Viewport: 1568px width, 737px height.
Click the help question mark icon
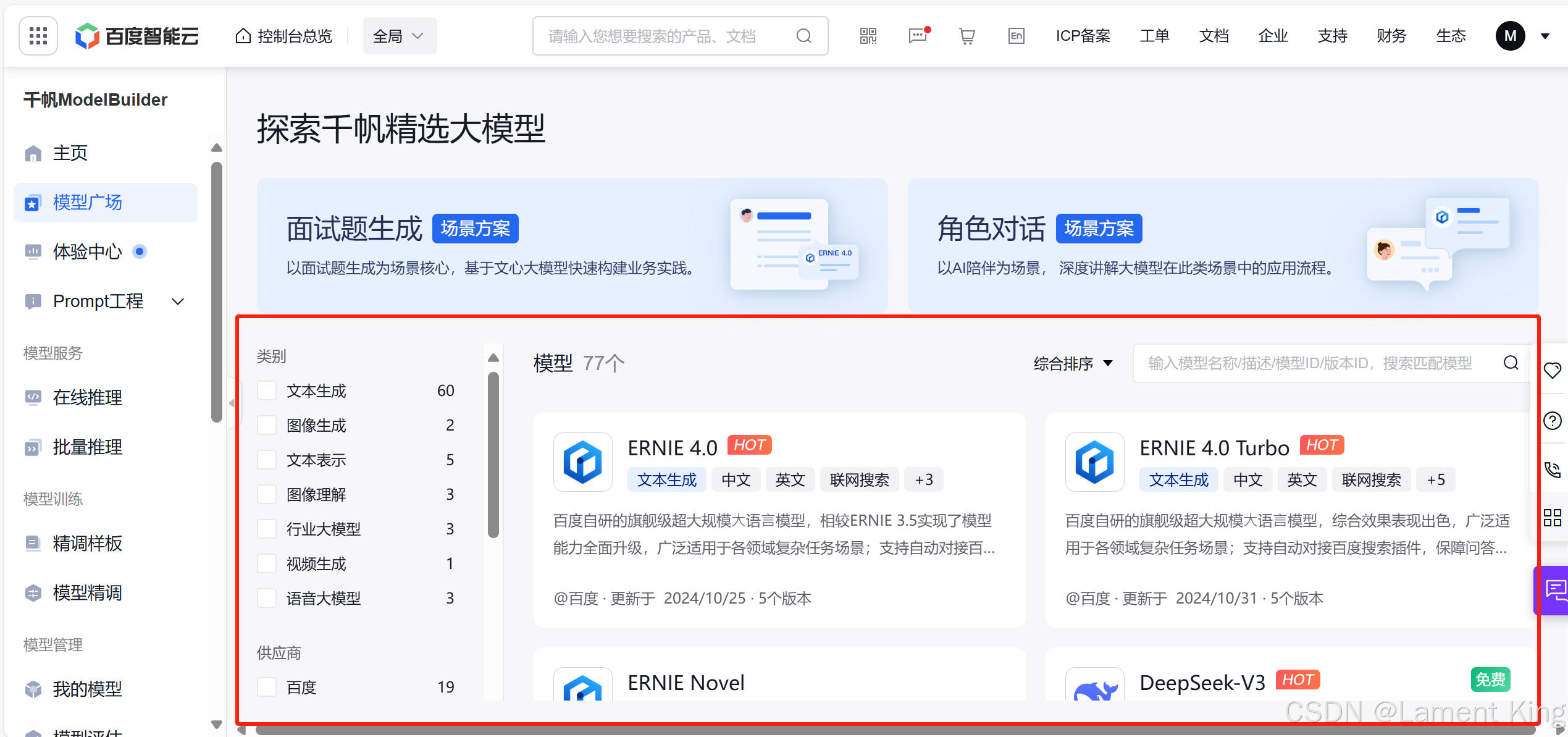pos(1553,421)
